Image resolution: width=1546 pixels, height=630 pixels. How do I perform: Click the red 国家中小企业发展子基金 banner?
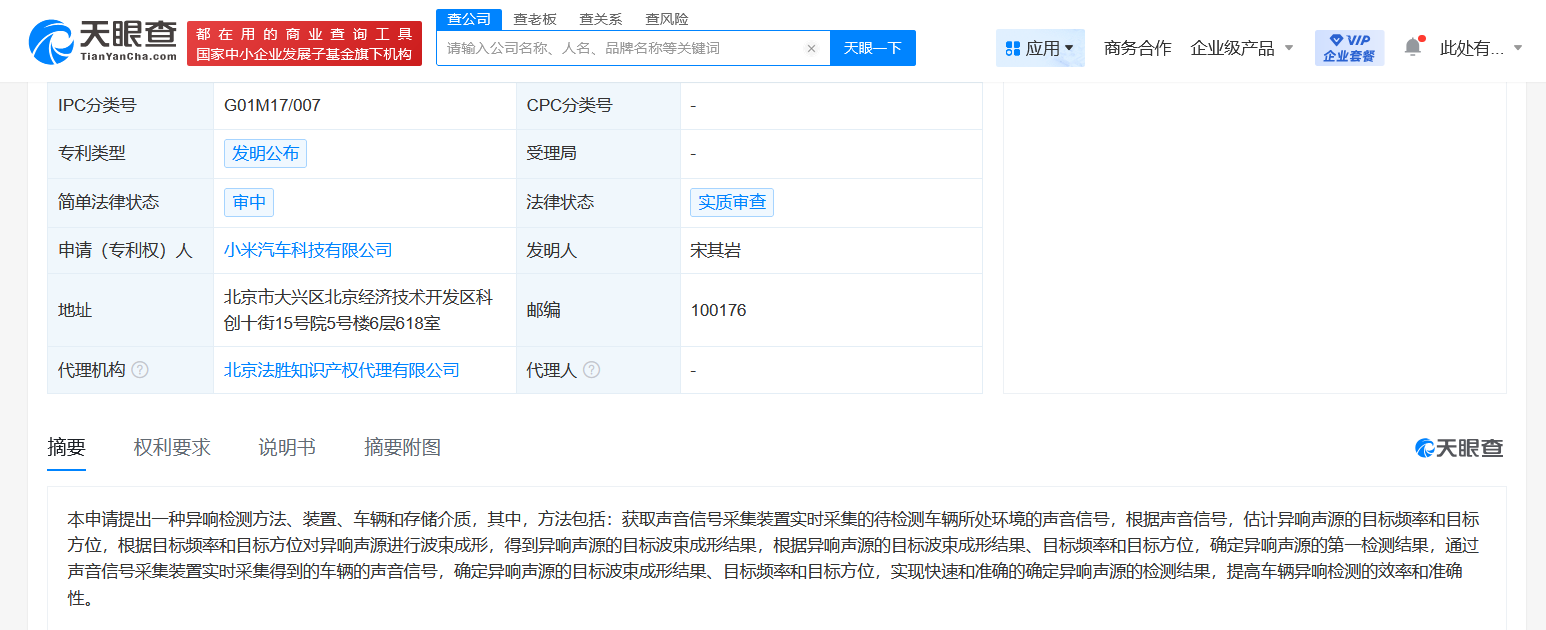[x=304, y=43]
